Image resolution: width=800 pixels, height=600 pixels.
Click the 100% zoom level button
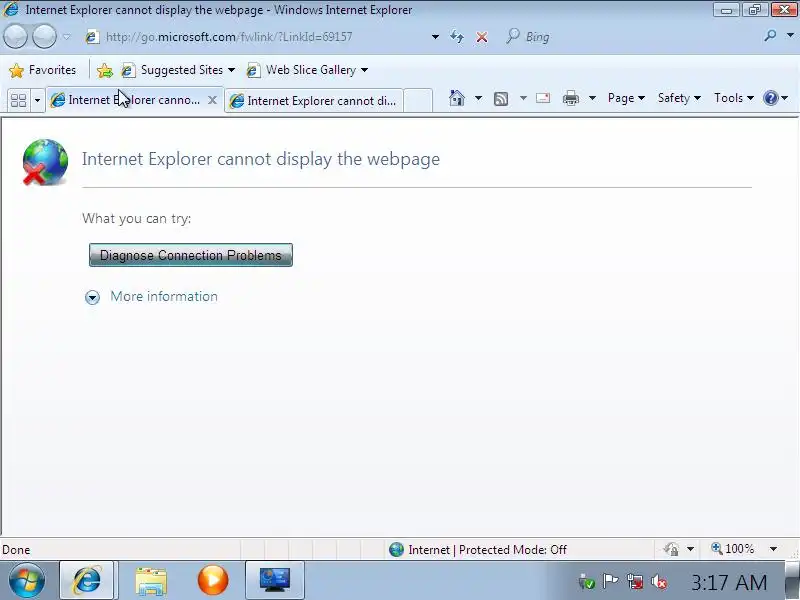[x=733, y=549]
